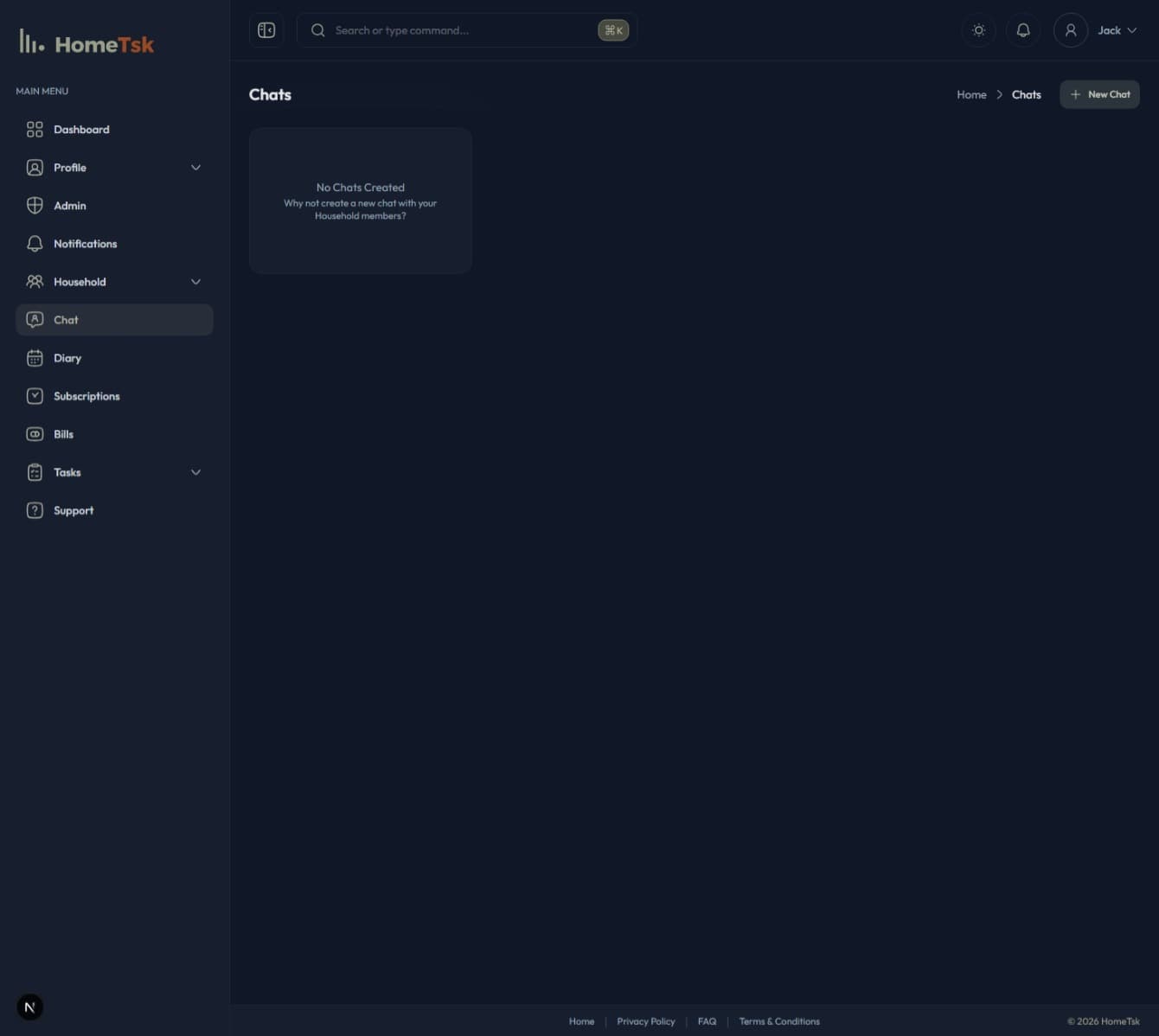Expand the Profile submenu chevron
The width and height of the screenshot is (1159, 1036).
coord(195,168)
